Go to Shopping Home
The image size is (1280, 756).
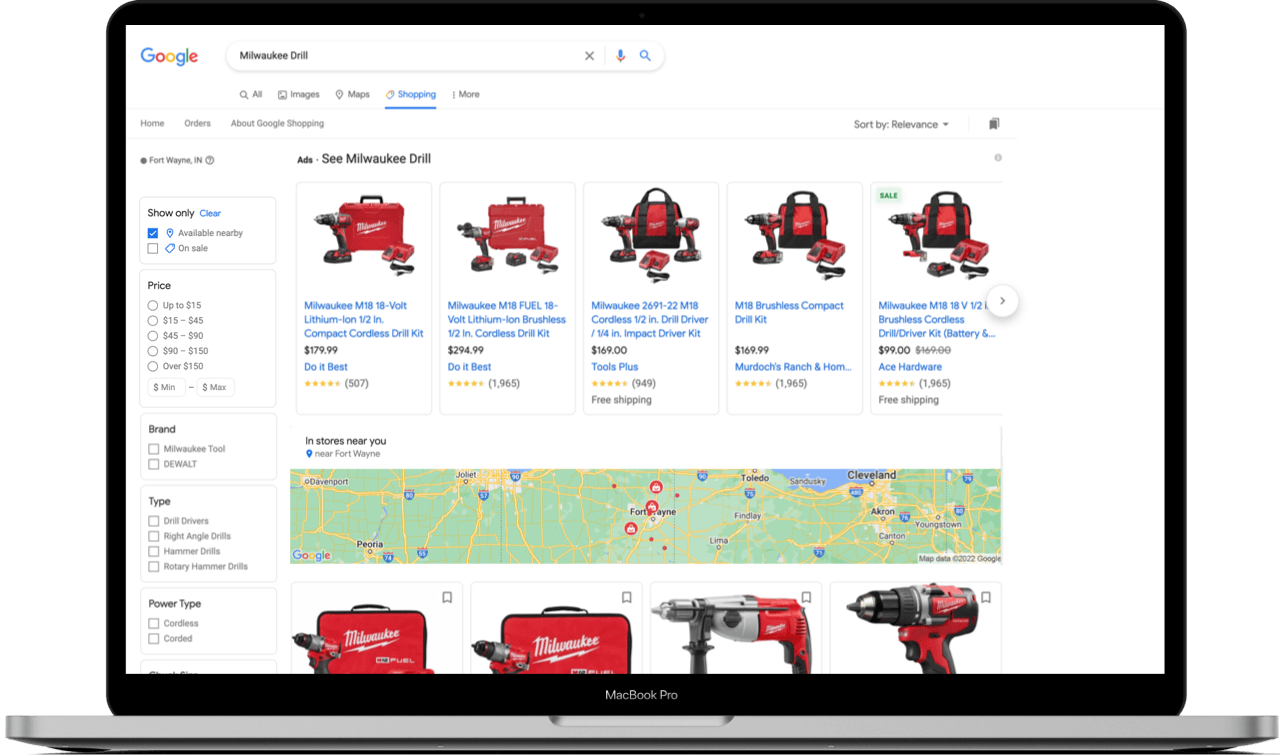152,124
